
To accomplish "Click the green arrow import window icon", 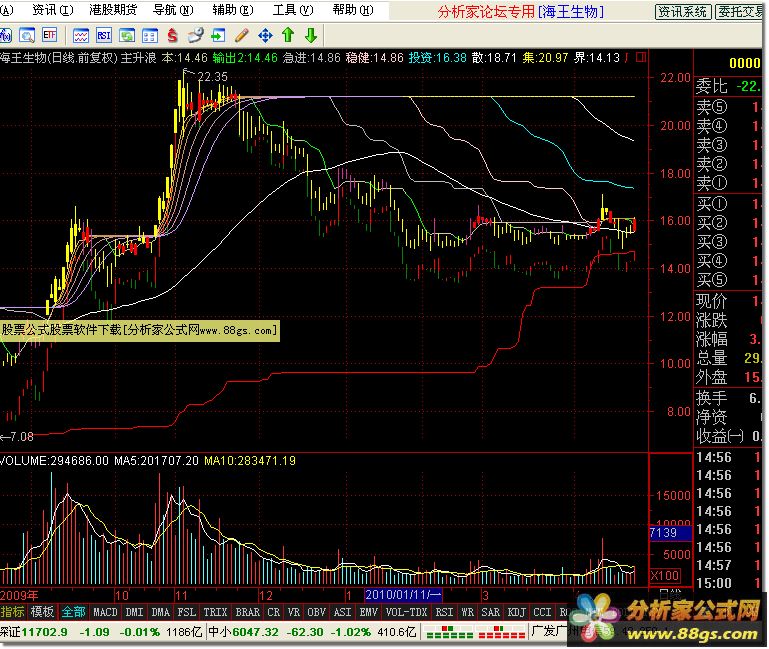I will (218, 35).
